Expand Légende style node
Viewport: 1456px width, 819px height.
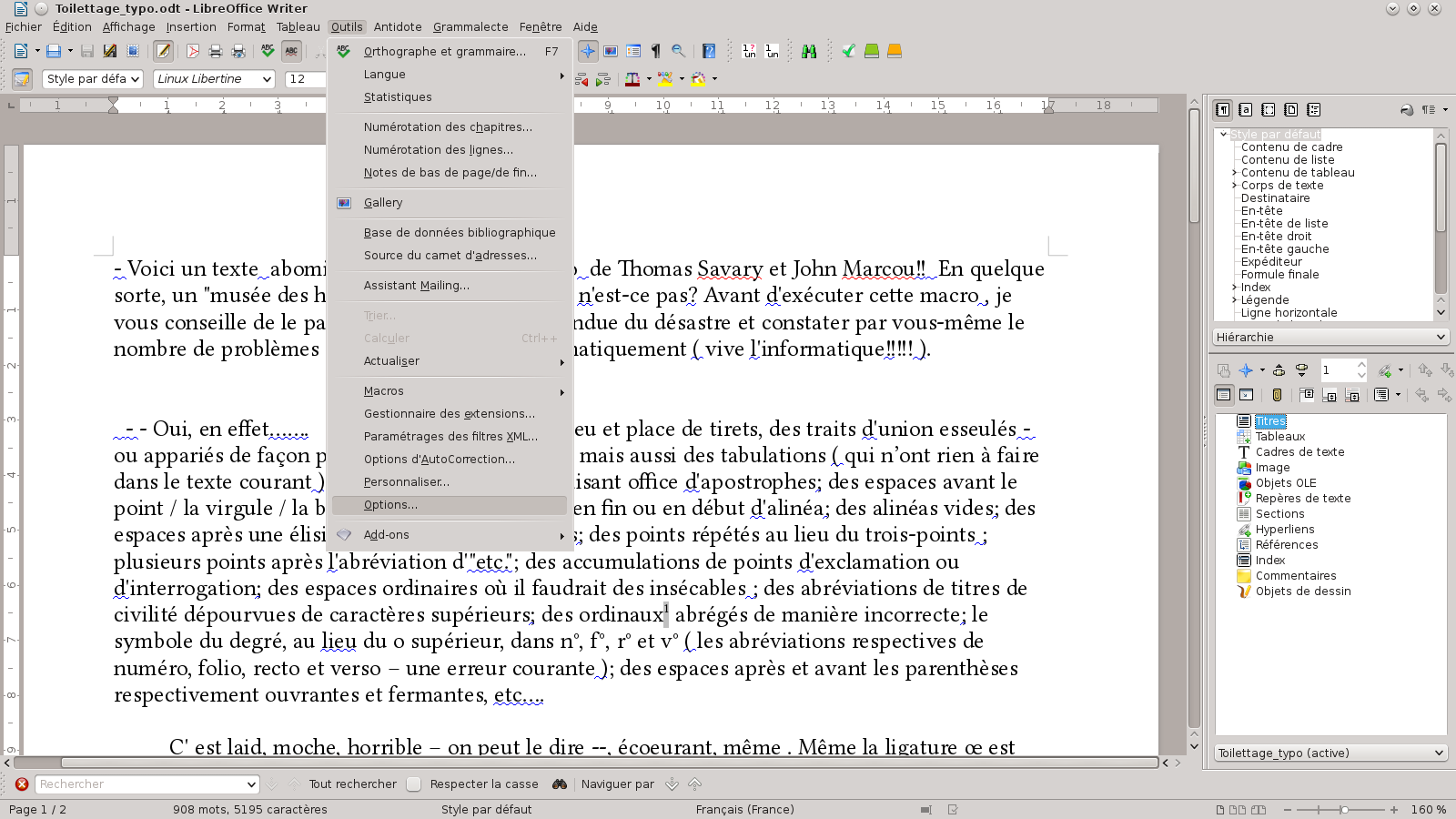tap(1235, 300)
